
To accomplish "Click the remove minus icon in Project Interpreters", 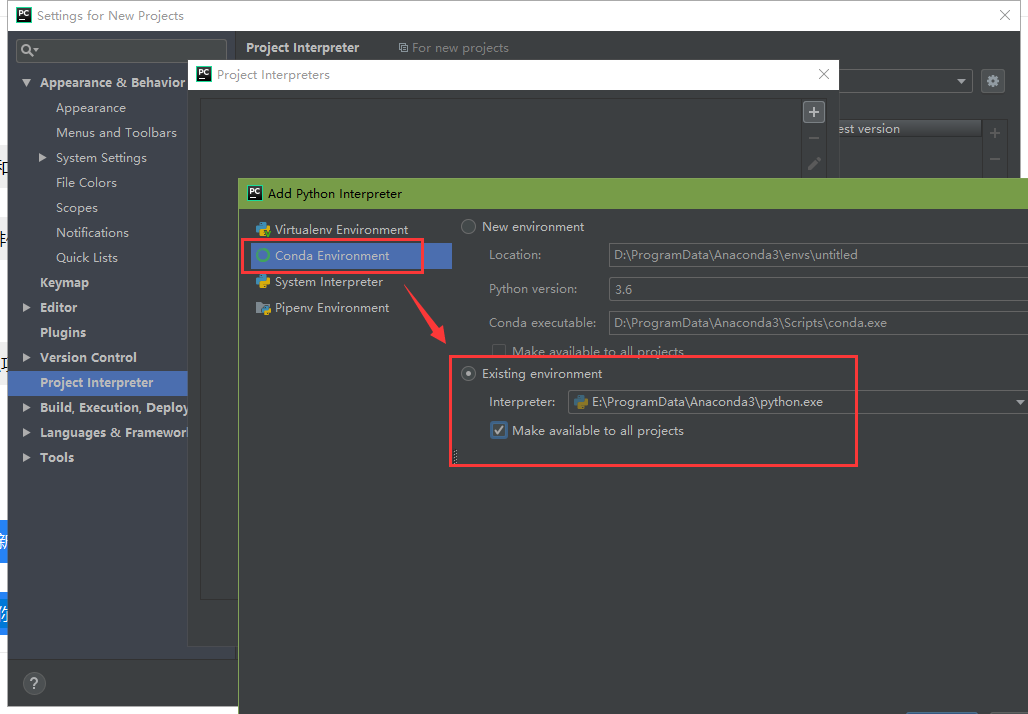I will click(x=814, y=138).
